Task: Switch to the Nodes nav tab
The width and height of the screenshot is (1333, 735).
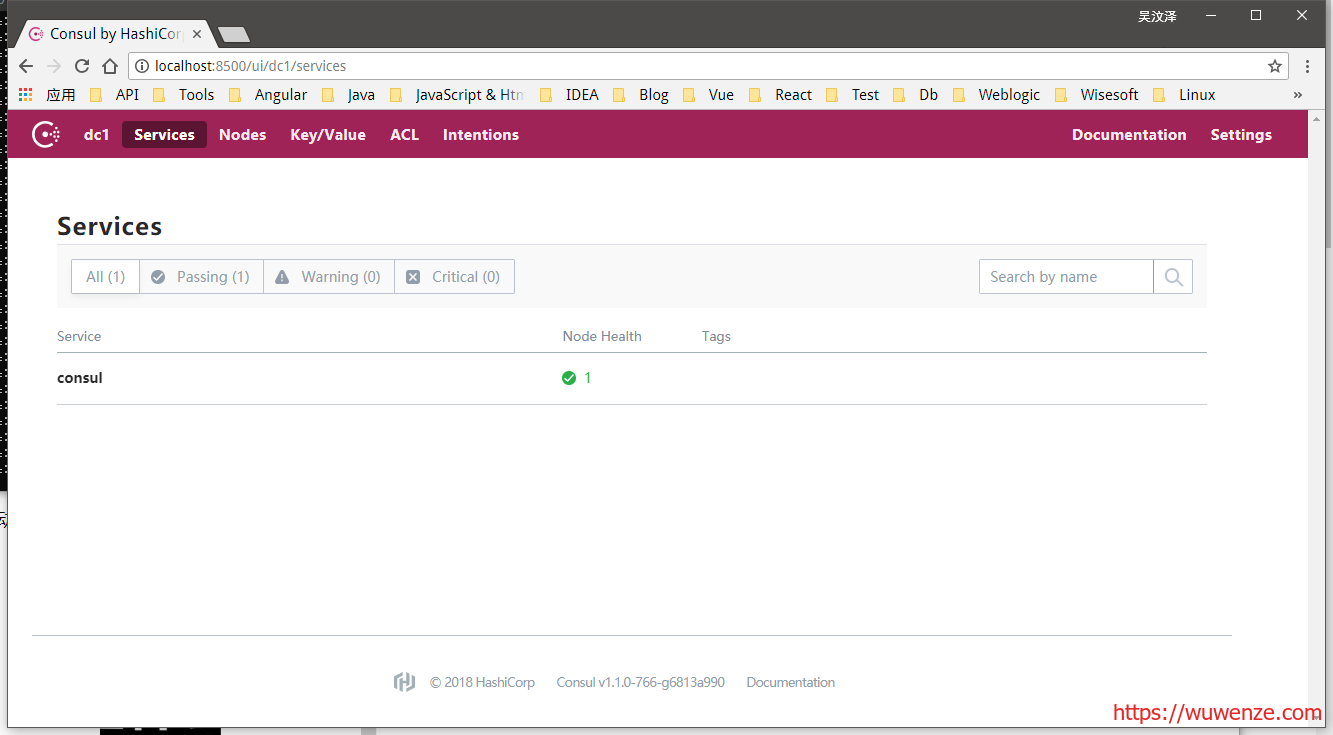Action: 243,135
